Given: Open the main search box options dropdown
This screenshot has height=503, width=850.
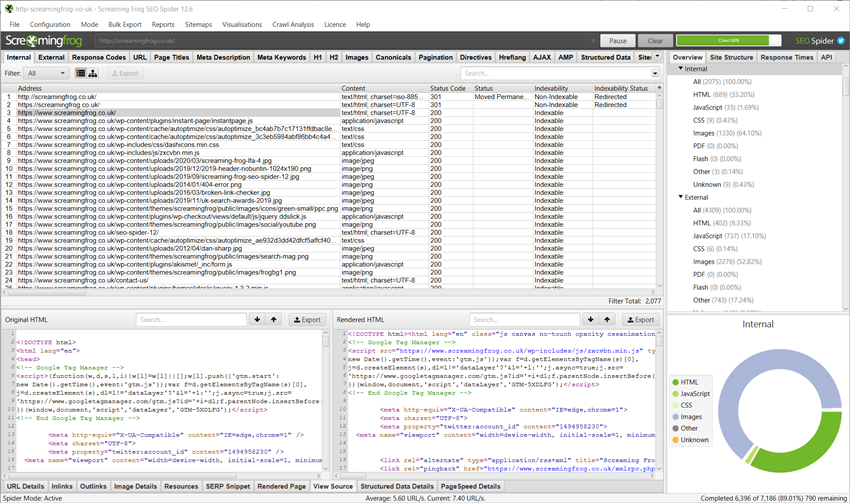Looking at the screenshot, I should click(655, 73).
